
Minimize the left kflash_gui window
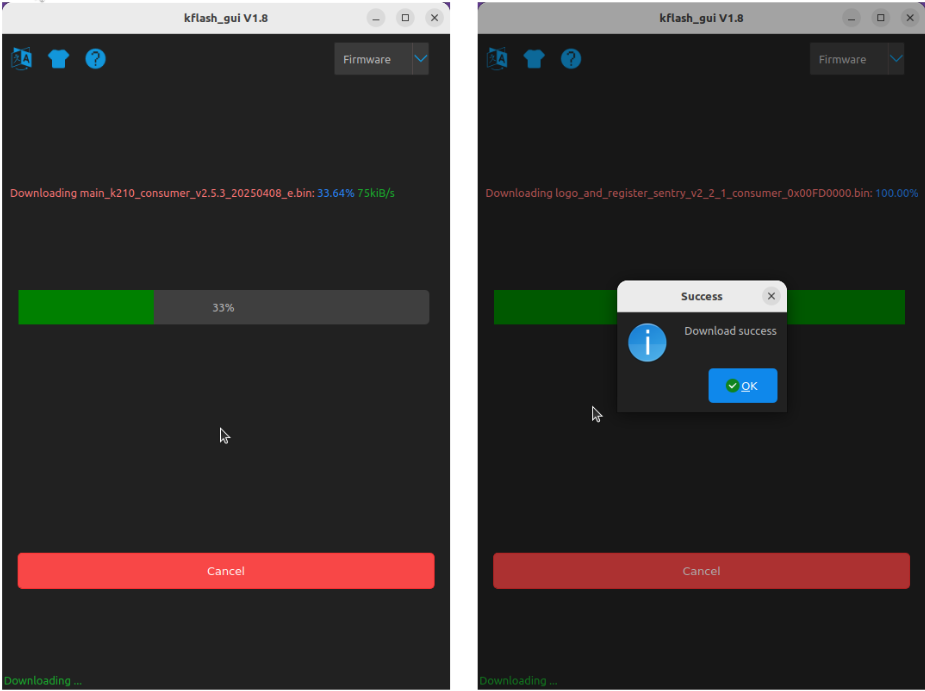[376, 18]
